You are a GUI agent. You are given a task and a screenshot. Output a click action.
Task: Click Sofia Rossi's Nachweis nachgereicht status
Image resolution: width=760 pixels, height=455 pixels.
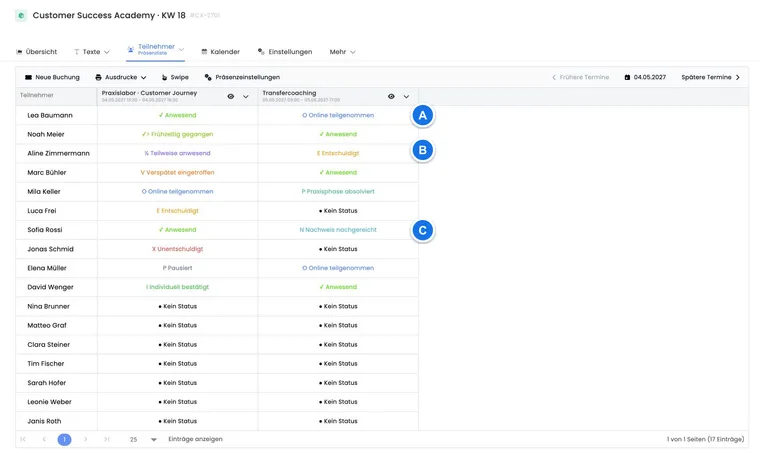(338, 230)
